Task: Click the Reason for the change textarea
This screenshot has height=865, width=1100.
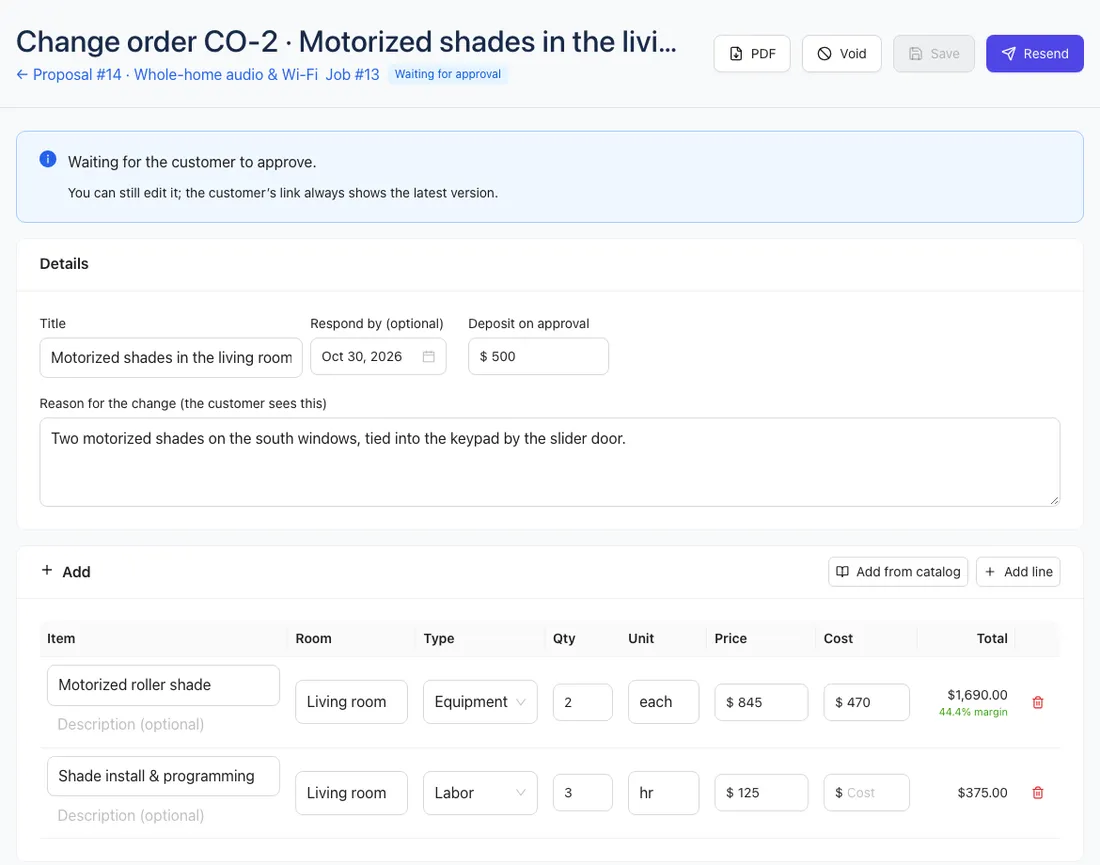Action: coord(549,462)
